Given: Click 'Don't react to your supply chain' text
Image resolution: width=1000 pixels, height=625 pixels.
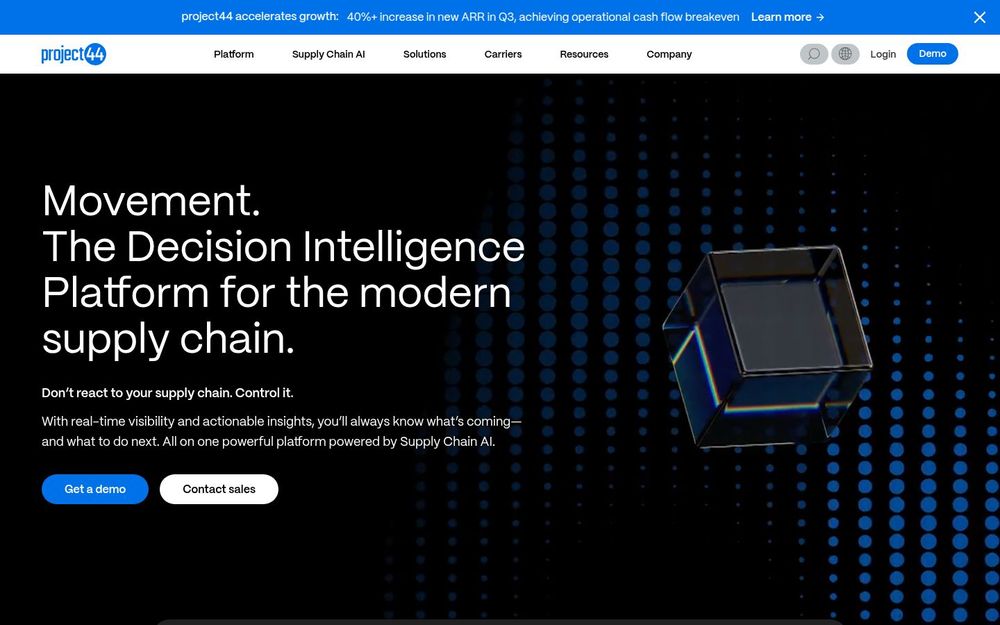Looking at the screenshot, I should (x=167, y=393).
